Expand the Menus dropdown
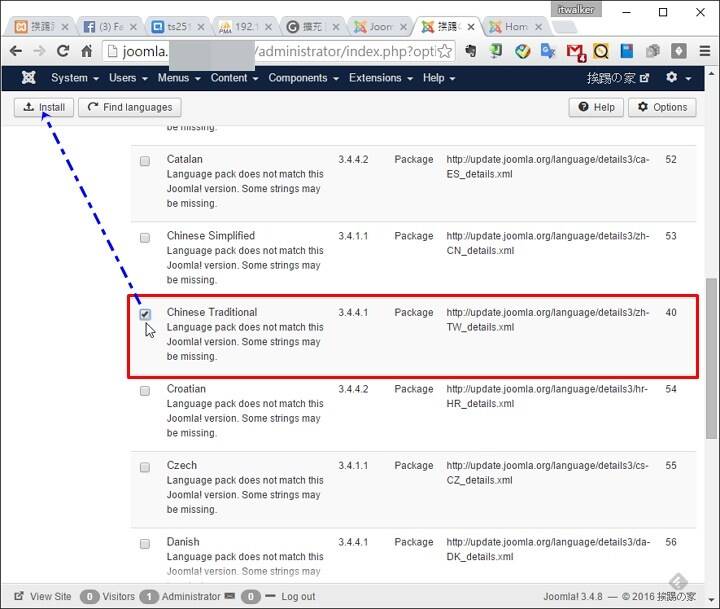This screenshot has width=720, height=609. coord(179,78)
